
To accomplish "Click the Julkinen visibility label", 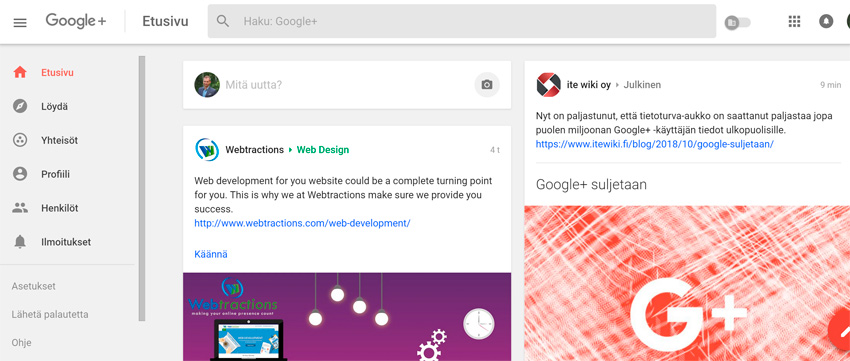I will point(642,85).
